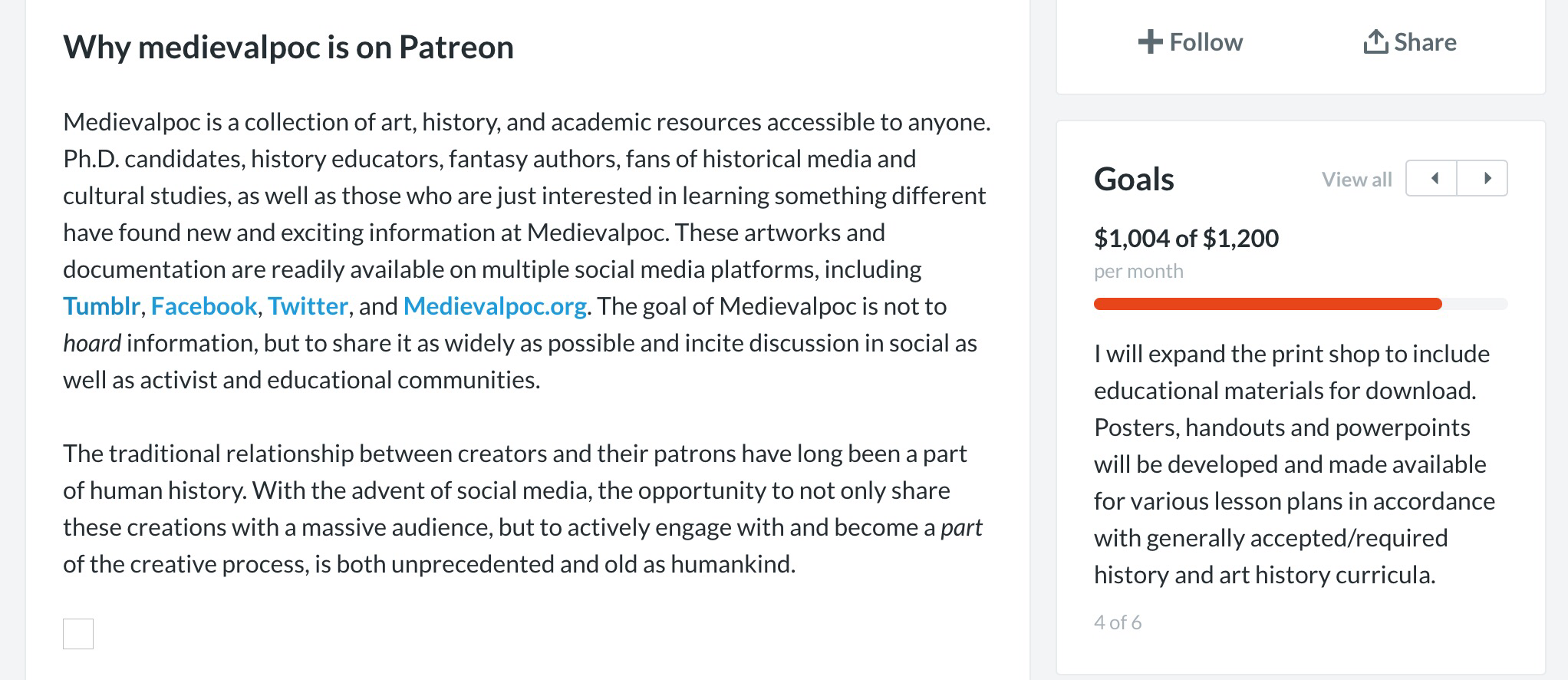Image resolution: width=1568 pixels, height=680 pixels.
Task: Click the plus icon beside Follow
Action: coord(1150,42)
